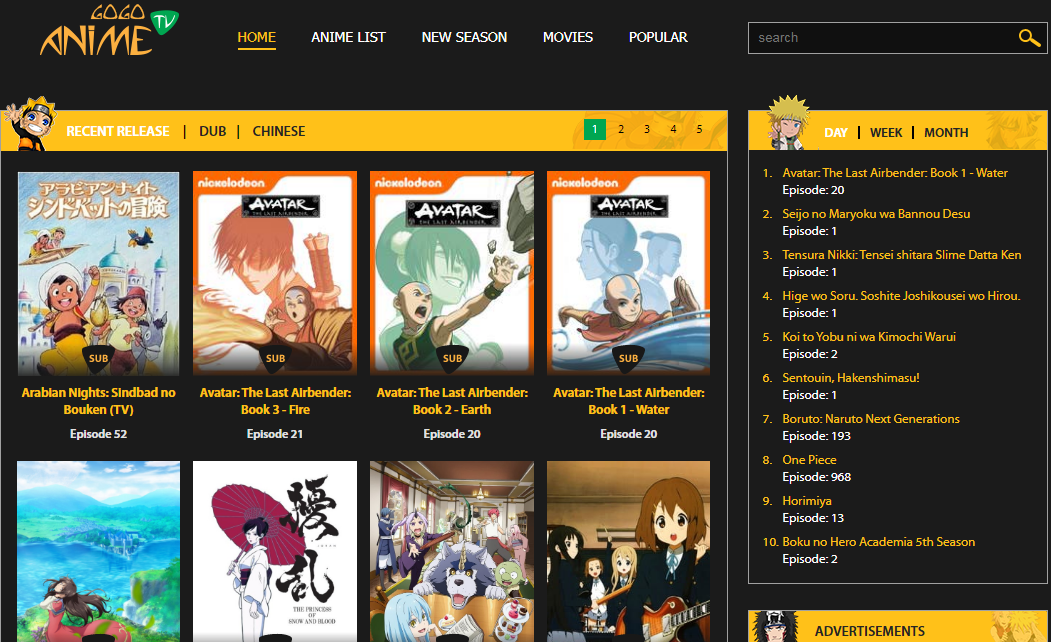Screen dimensions: 1051x642
Task: Open the Popular menu item
Action: click(x=658, y=37)
